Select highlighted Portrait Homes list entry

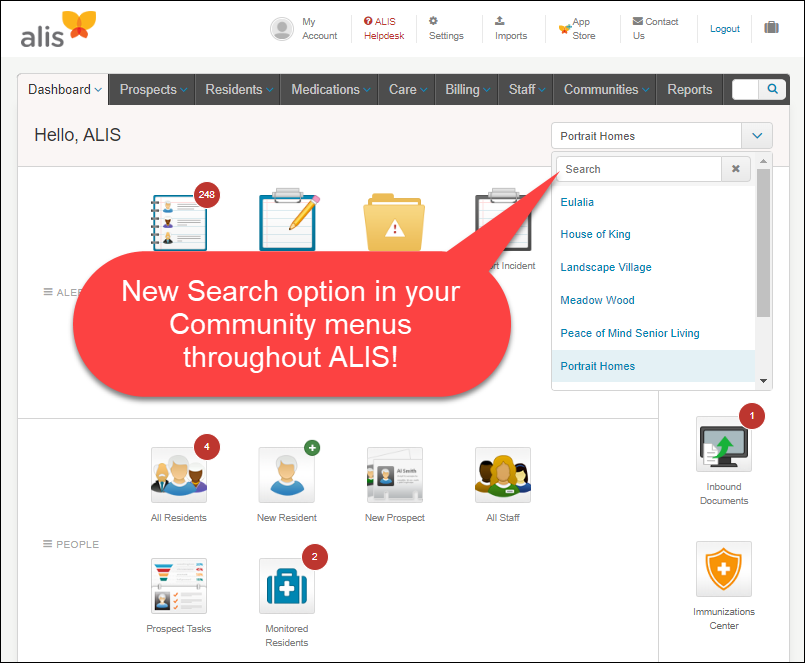point(653,366)
